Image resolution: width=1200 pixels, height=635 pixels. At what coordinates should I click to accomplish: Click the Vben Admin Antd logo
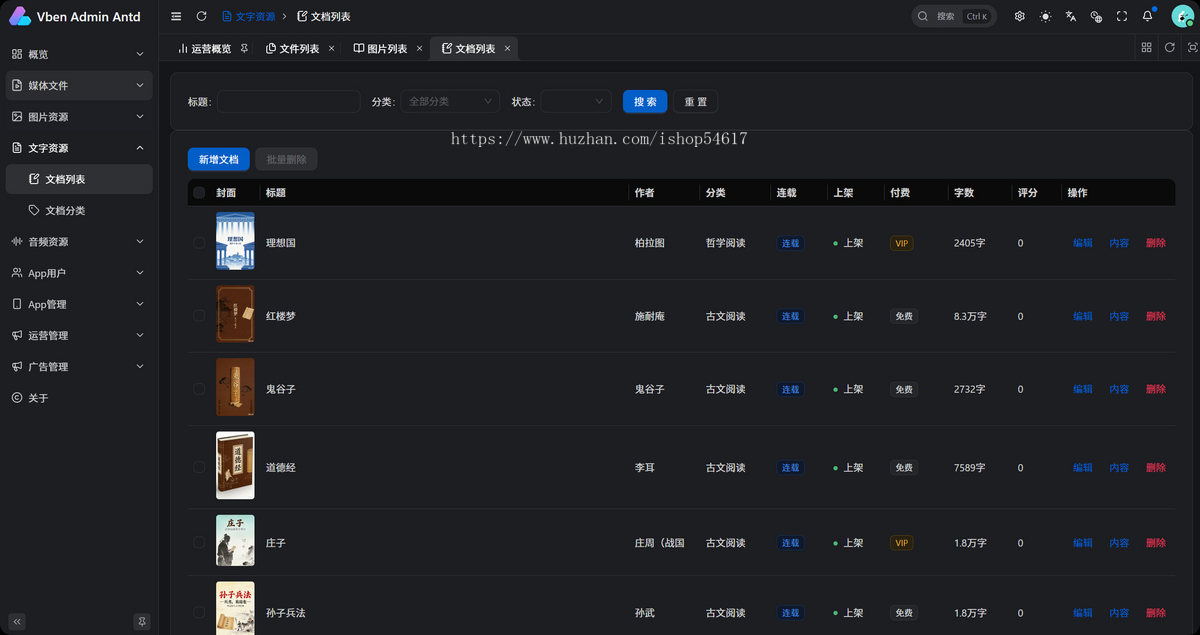[x=75, y=16]
